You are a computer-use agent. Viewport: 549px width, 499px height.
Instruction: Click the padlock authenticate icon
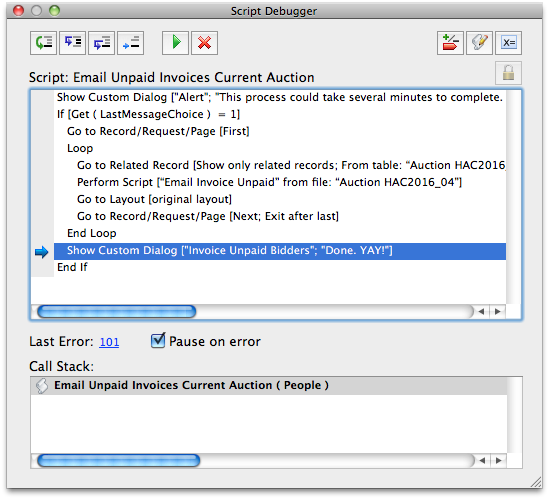[x=508, y=73]
